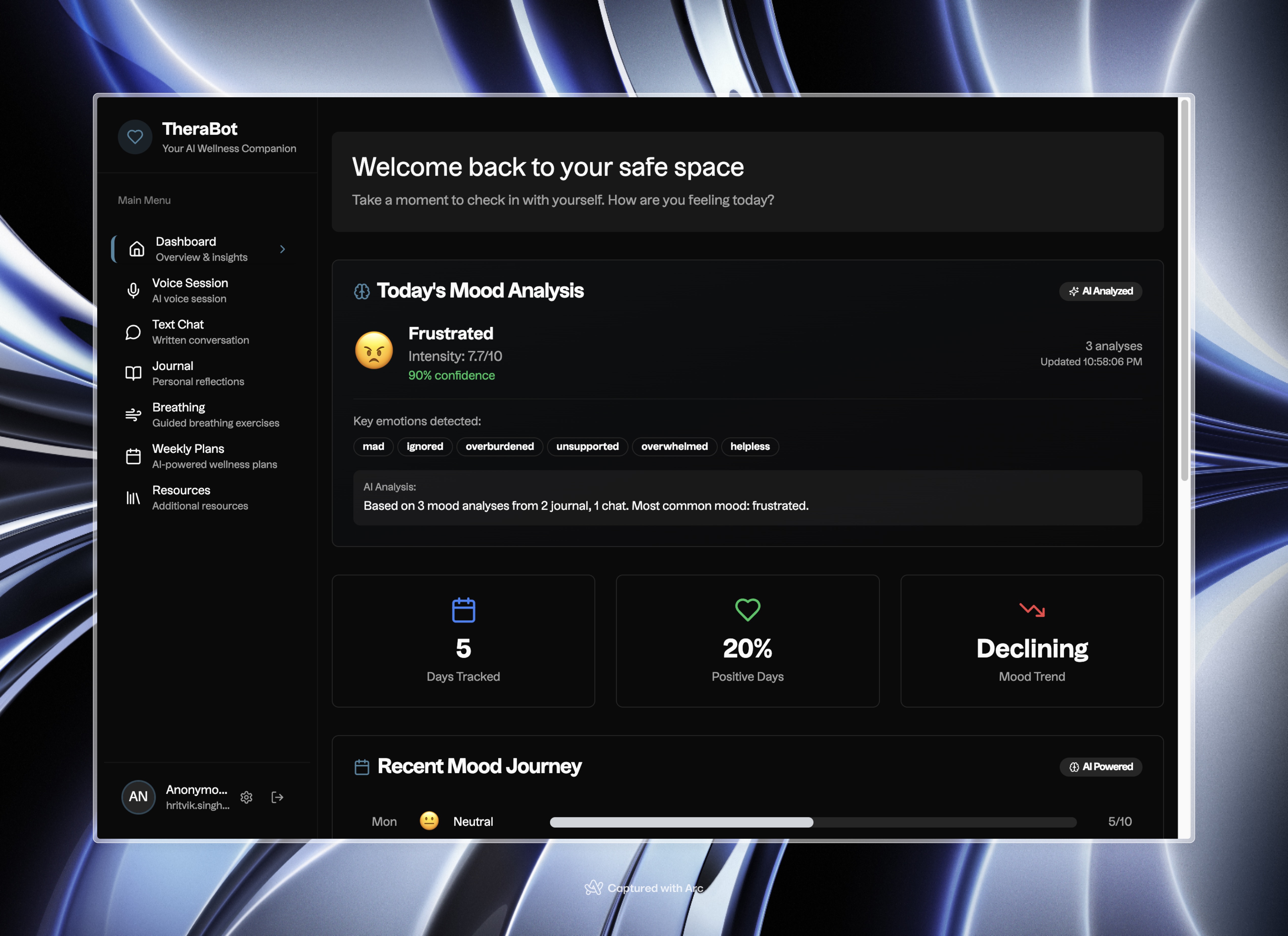Log out using the exit icon
The width and height of the screenshot is (1288, 936).
pyautogui.click(x=277, y=797)
